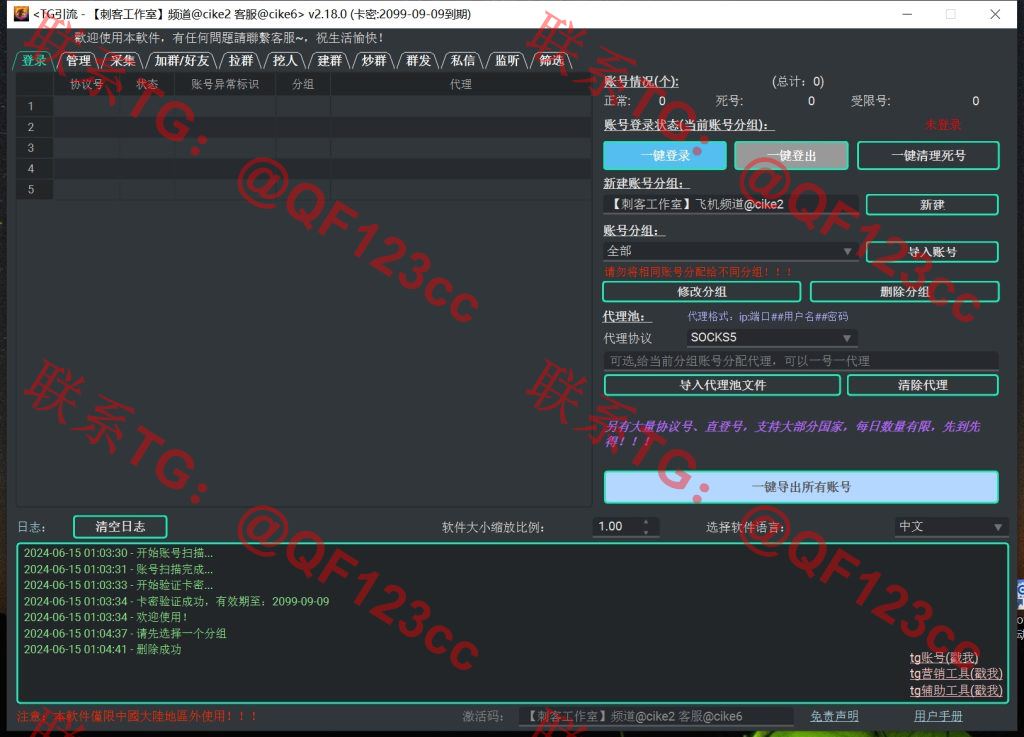Open the 私信 tab

click(463, 61)
